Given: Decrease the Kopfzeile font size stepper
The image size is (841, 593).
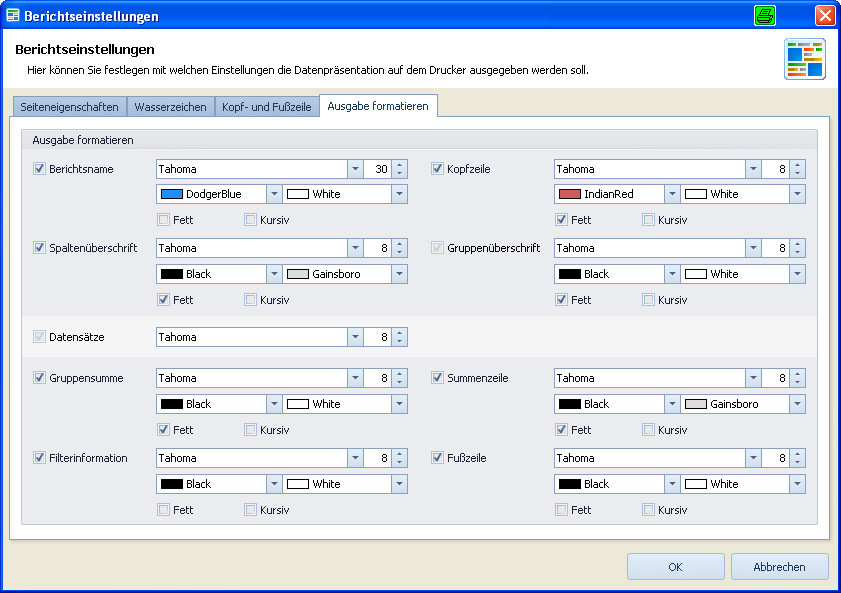Looking at the screenshot, I should (798, 173).
